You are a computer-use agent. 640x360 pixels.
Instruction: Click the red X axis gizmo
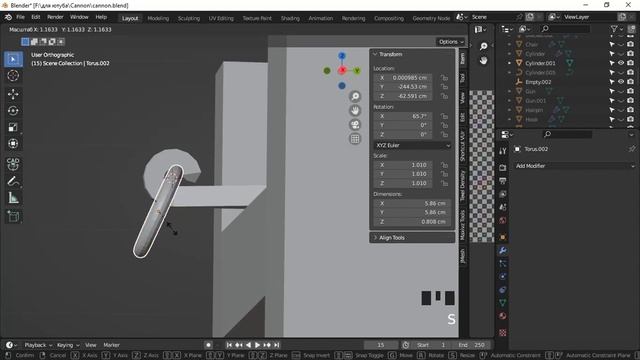click(342, 70)
